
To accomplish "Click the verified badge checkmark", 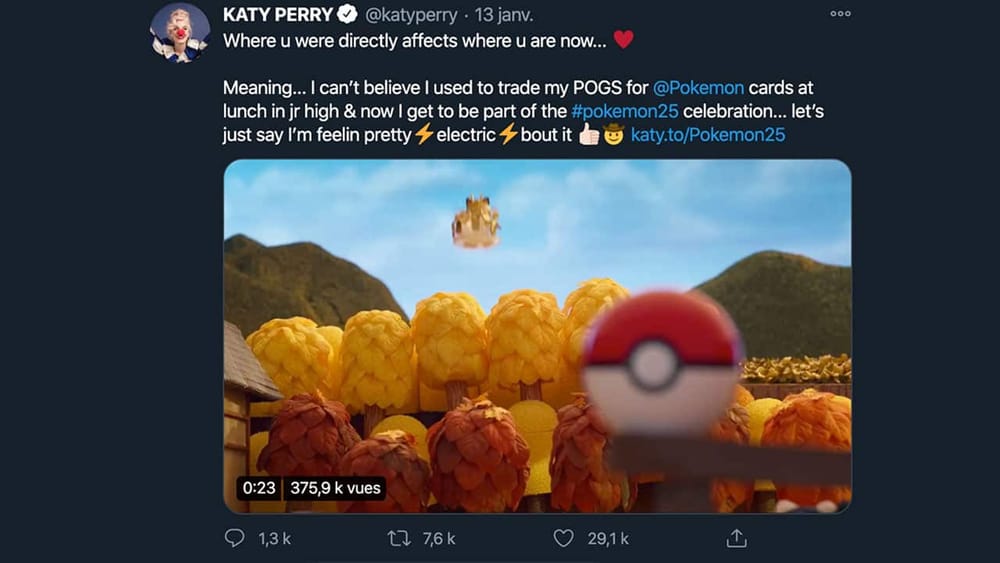I will (x=347, y=15).
